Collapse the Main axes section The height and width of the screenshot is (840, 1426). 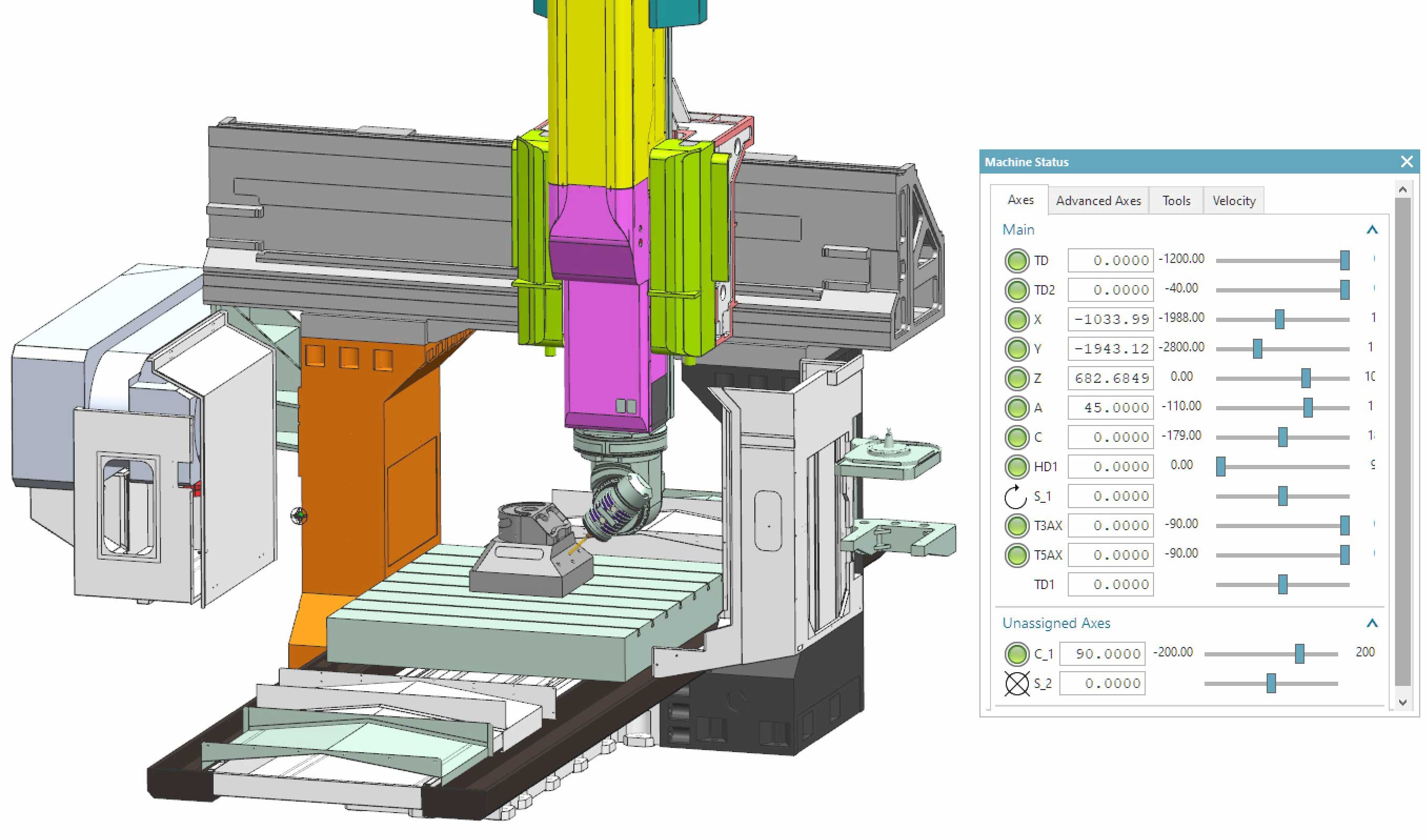point(1372,230)
